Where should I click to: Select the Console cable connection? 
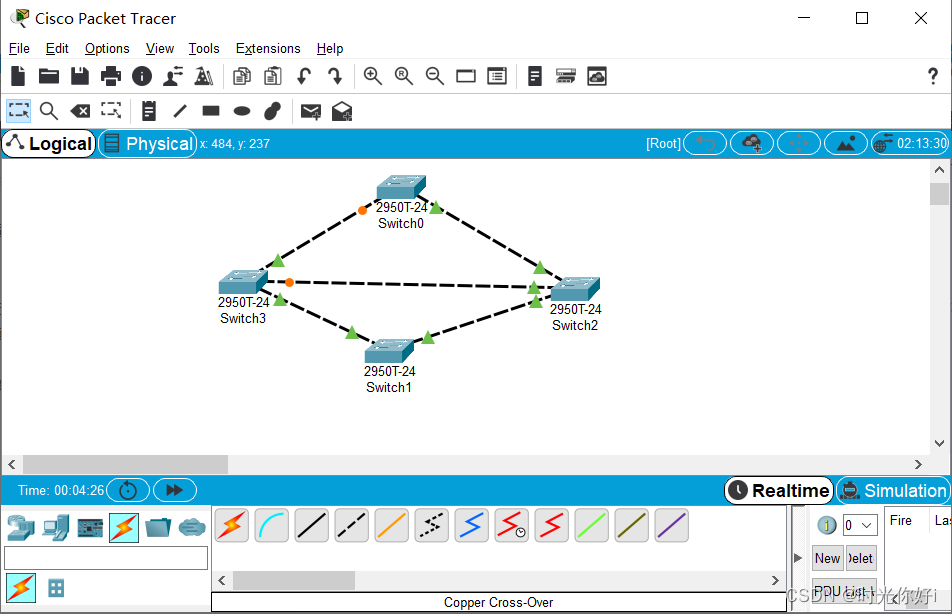tap(271, 525)
